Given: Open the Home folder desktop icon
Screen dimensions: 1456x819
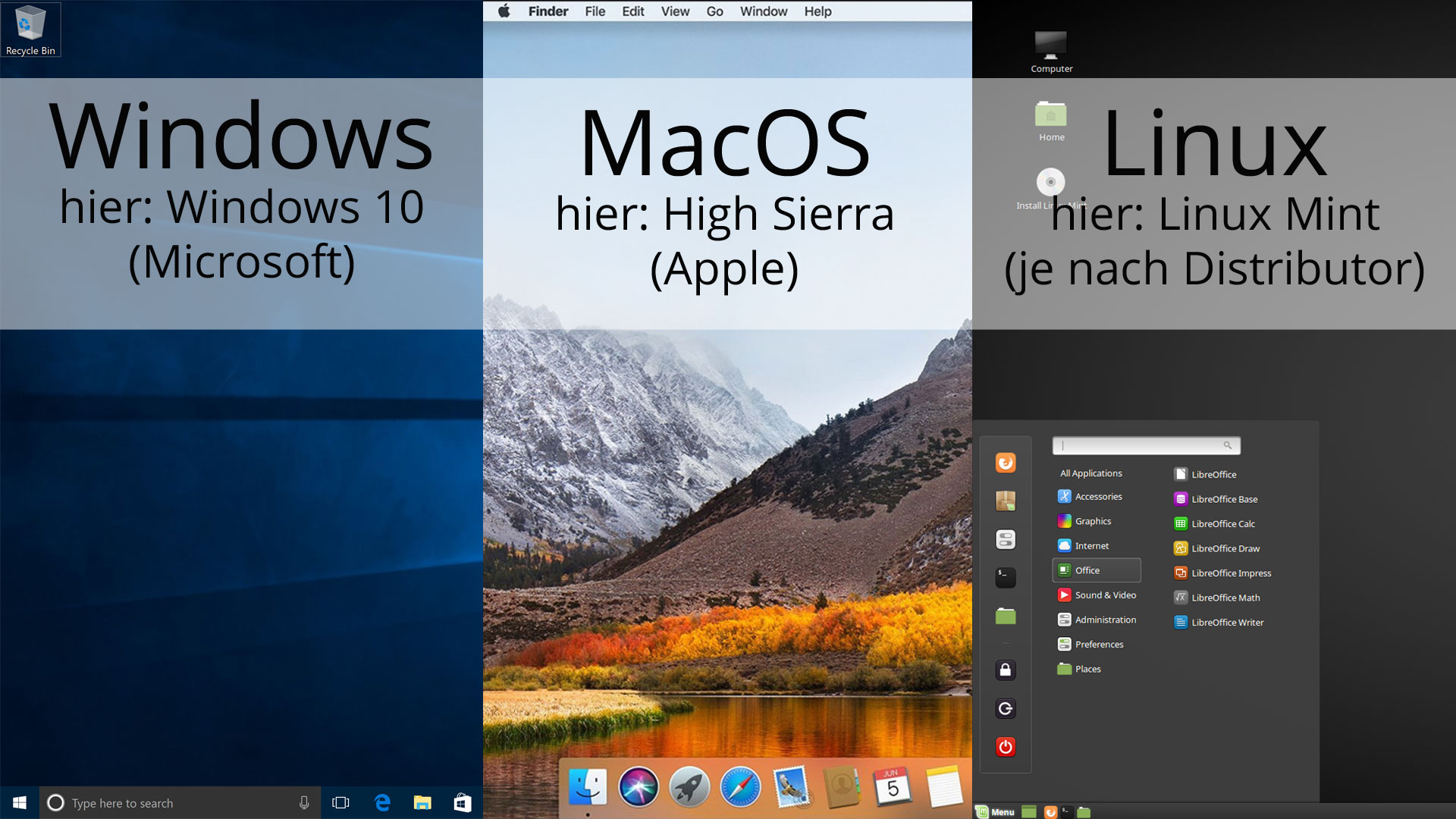Looking at the screenshot, I should [1051, 121].
